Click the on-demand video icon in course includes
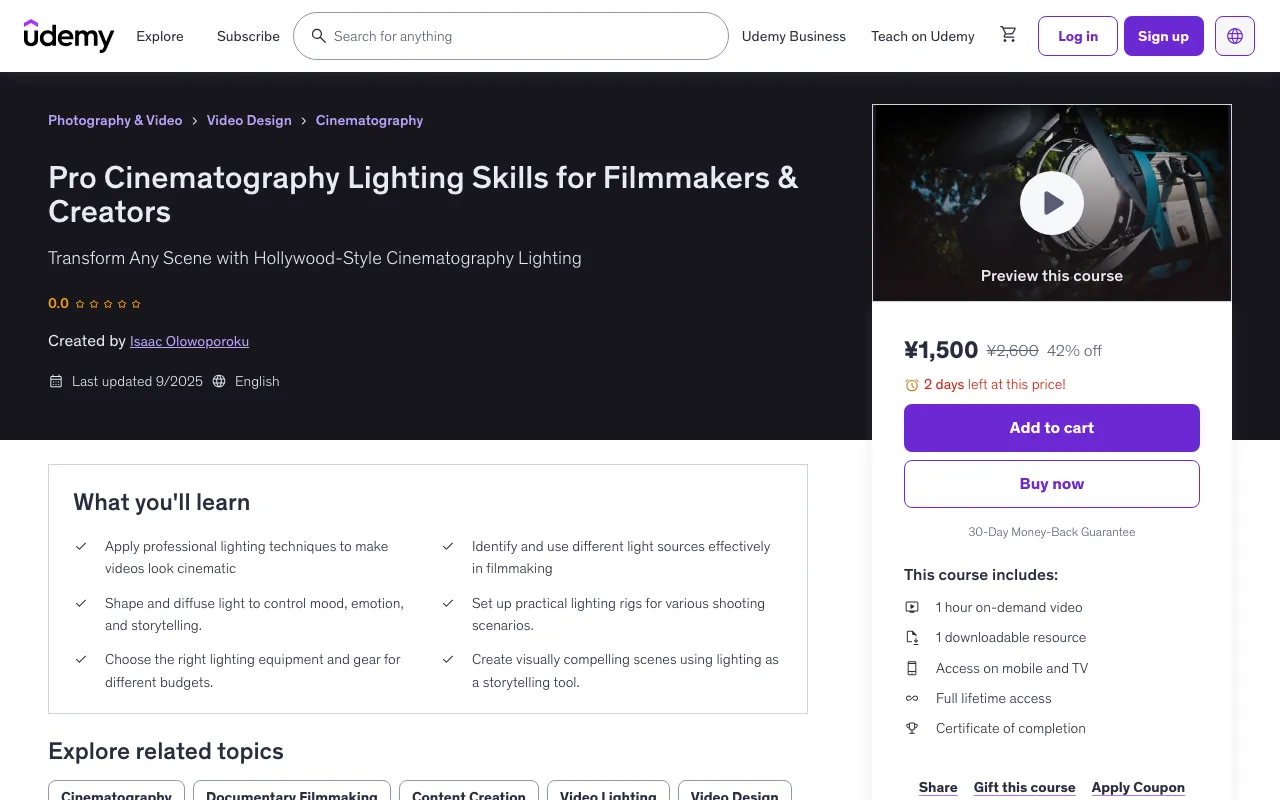The width and height of the screenshot is (1280, 800). tap(912, 607)
